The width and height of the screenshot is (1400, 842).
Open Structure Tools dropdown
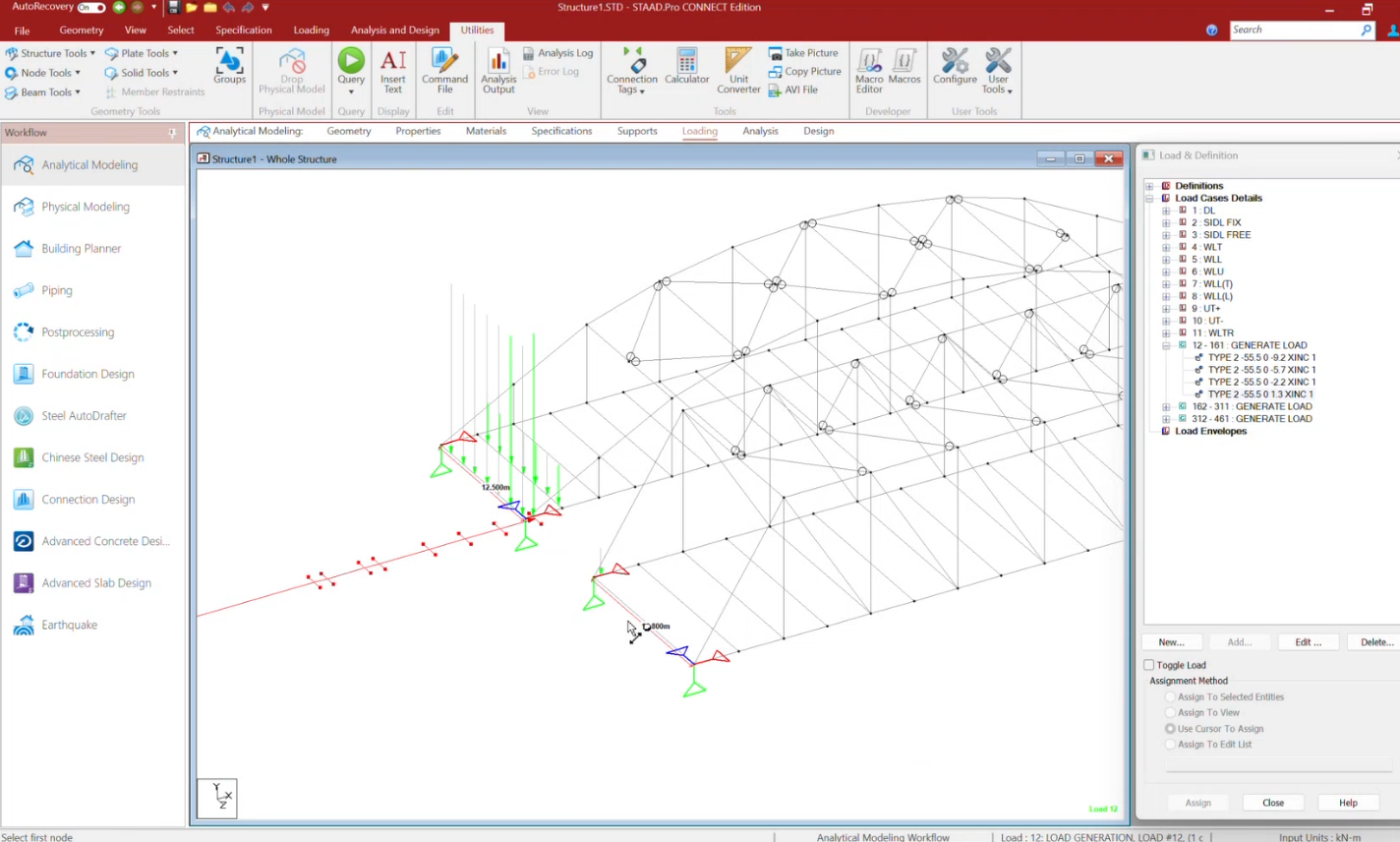pos(50,53)
